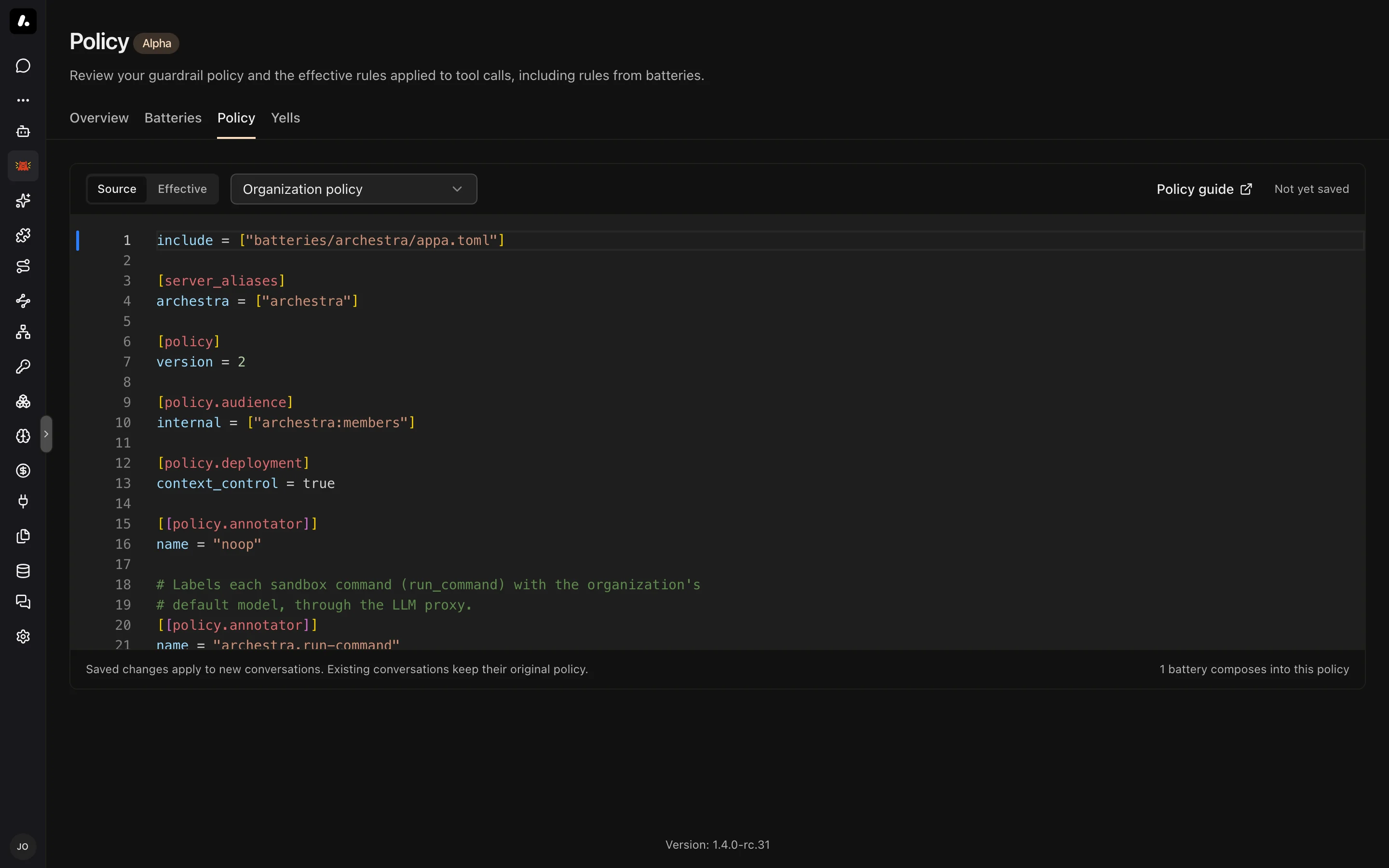
Task: Click the 'Version: 1.4.0-rc.31' footer text
Action: tap(718, 844)
